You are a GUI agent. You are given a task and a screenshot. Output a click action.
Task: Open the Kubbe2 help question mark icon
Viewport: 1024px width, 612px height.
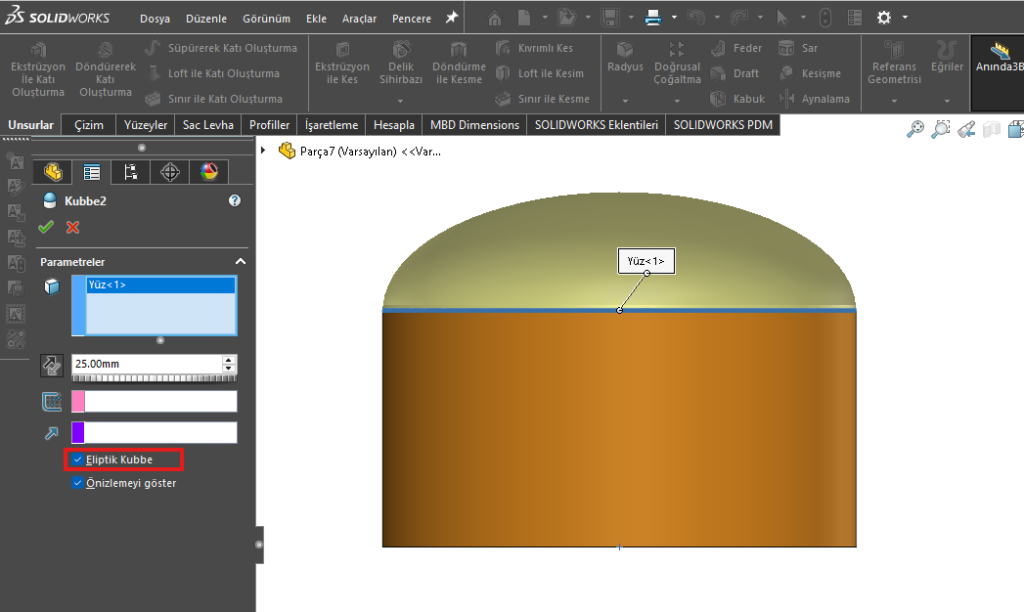coord(235,201)
